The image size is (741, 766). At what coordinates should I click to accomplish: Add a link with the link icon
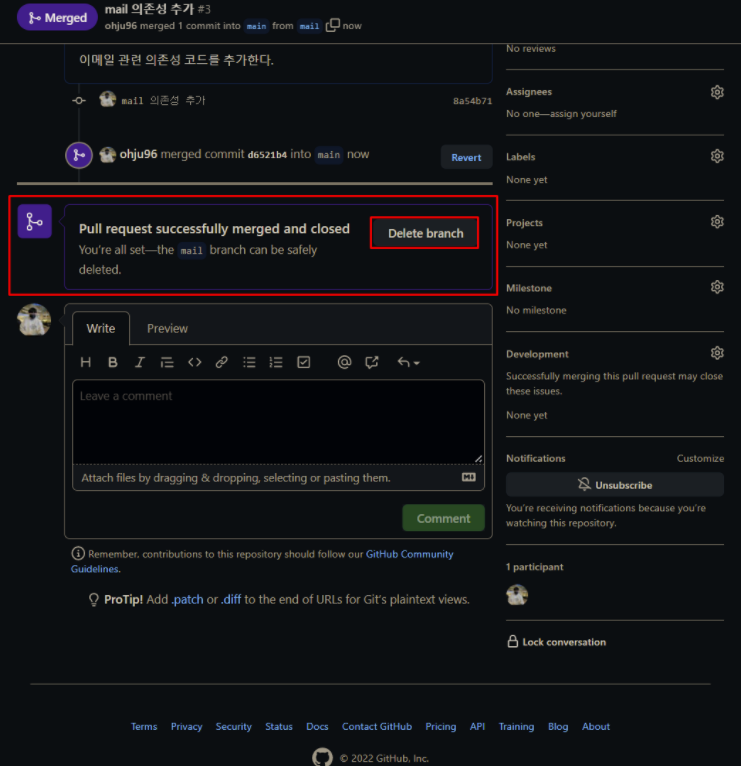(222, 362)
